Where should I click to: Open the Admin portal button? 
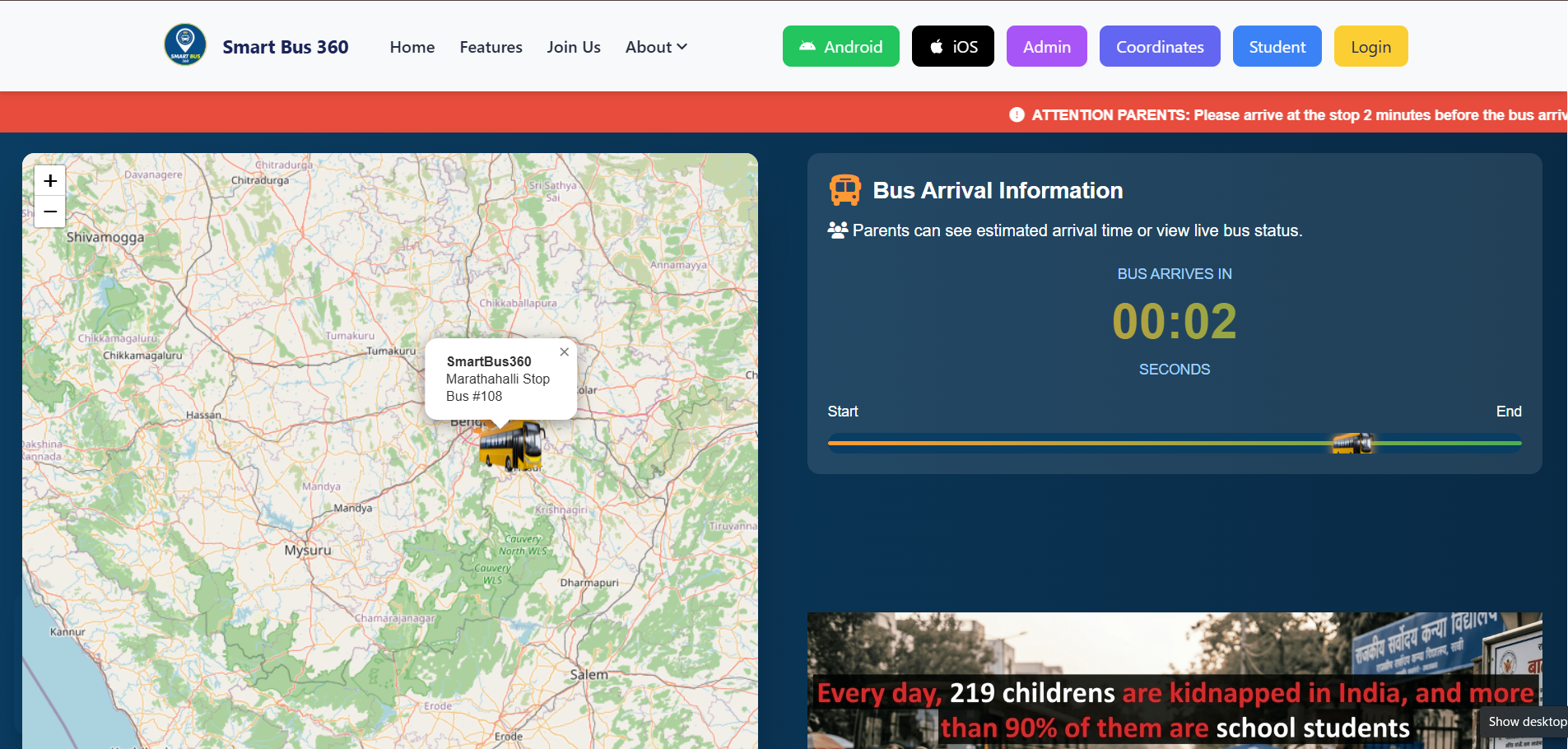1047,46
